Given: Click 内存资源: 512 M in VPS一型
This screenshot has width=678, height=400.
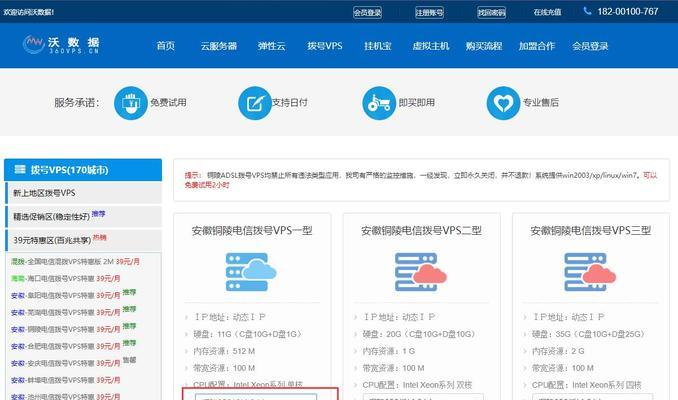Looking at the screenshot, I should [224, 351].
